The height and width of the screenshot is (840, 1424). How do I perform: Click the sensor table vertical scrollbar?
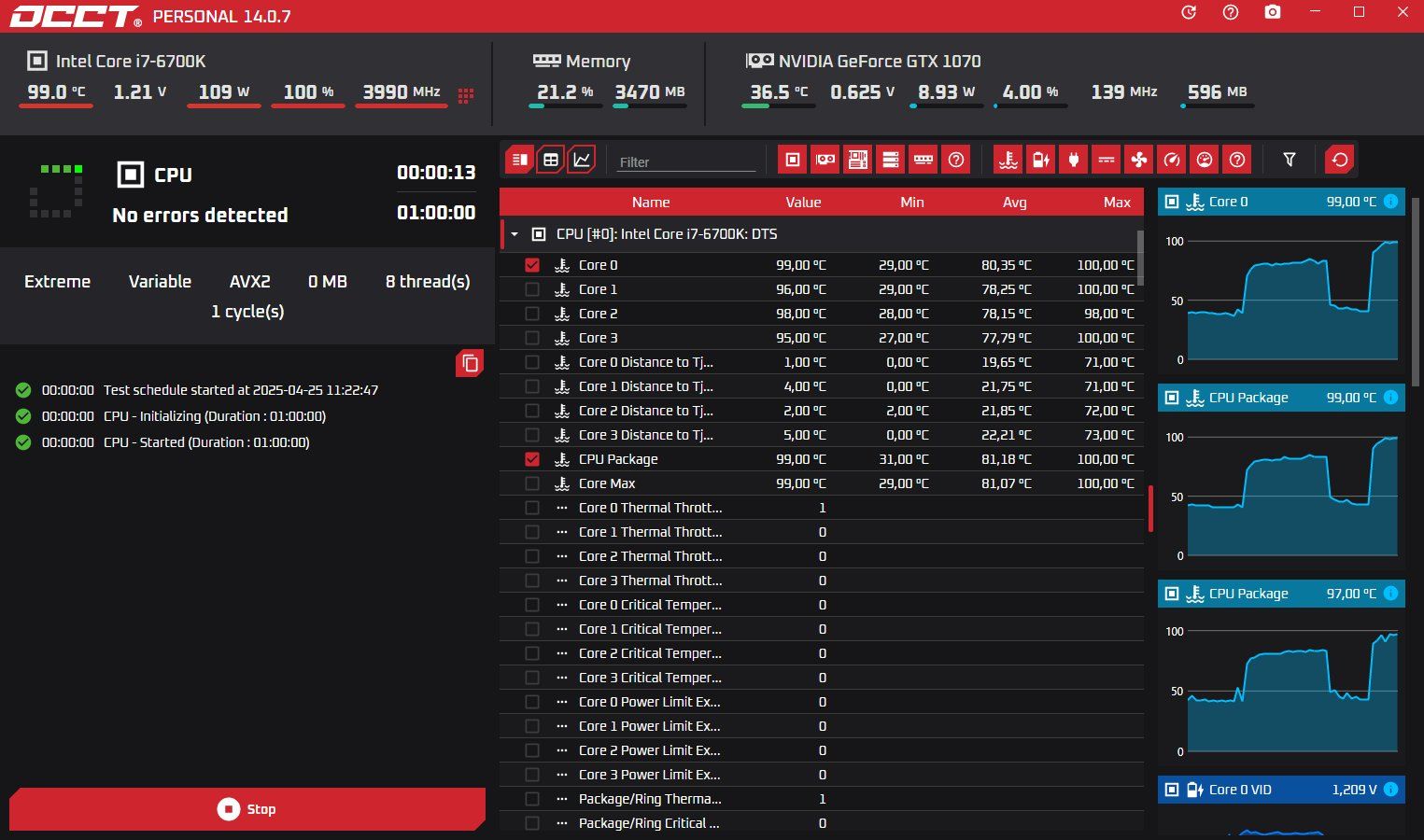(x=1140, y=258)
